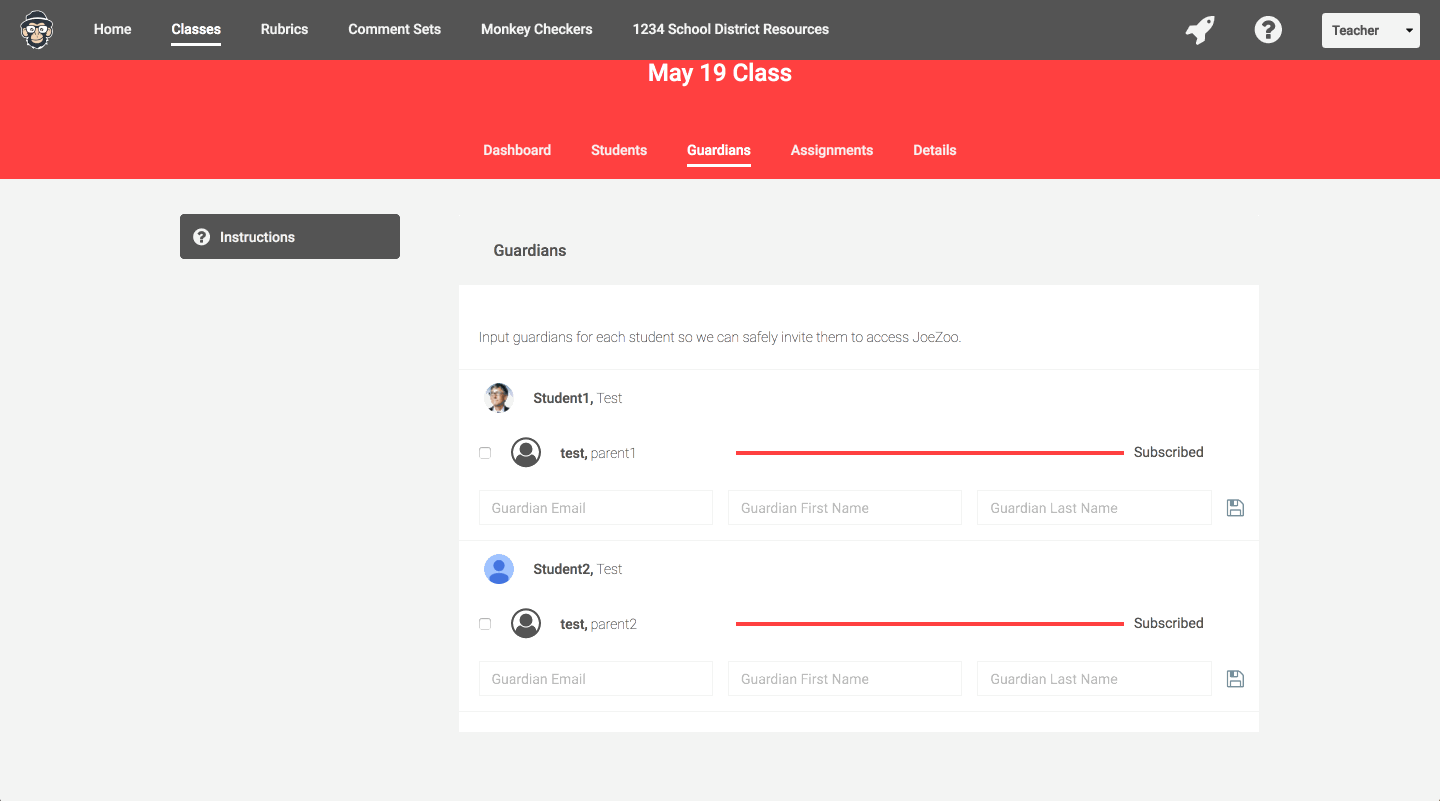Check the box next to test, parent1
The height and width of the screenshot is (801, 1440).
(x=485, y=453)
